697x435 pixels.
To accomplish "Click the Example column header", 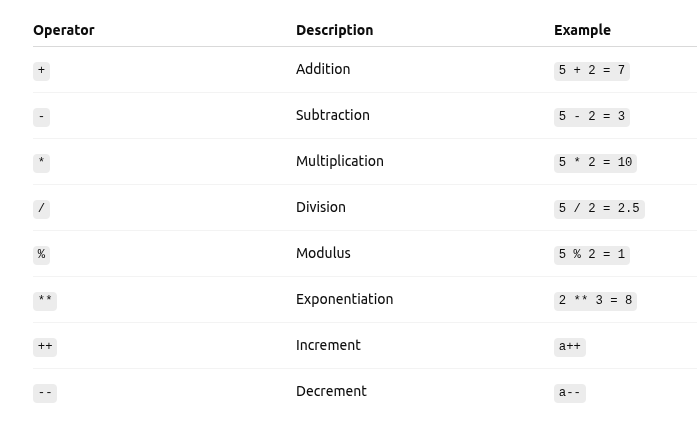I will tap(582, 30).
